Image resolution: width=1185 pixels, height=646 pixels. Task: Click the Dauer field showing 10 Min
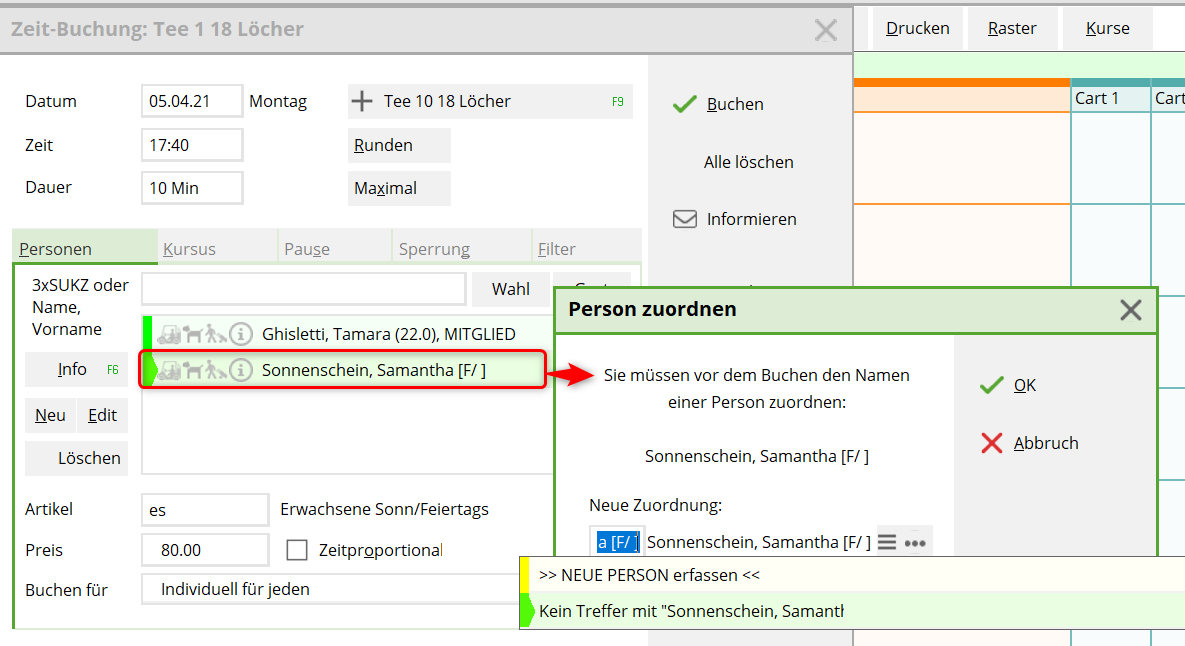click(192, 188)
